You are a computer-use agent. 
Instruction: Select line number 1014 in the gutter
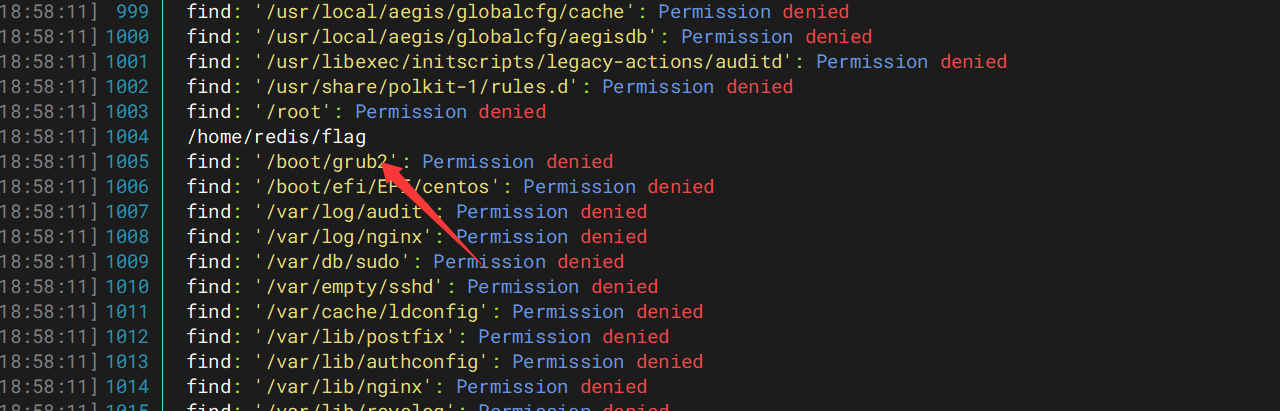127,387
